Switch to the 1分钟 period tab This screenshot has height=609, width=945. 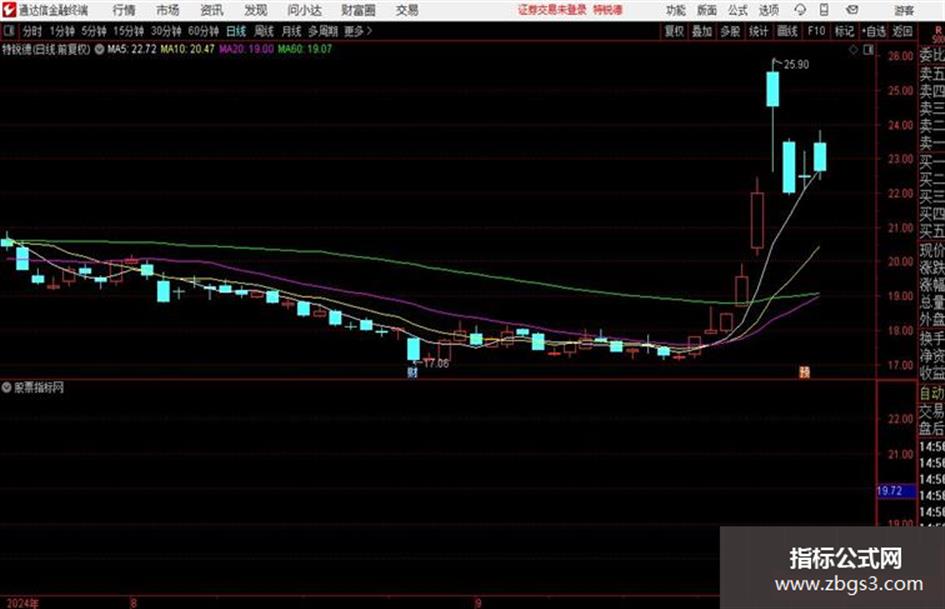coord(62,31)
